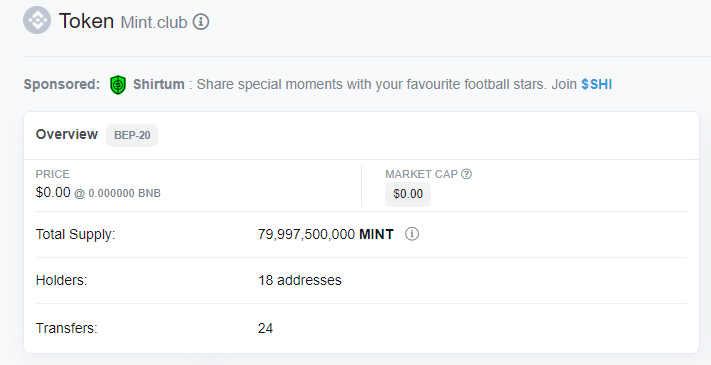This screenshot has height=365, width=711.
Task: Click the Total Supply label
Action: point(75,234)
